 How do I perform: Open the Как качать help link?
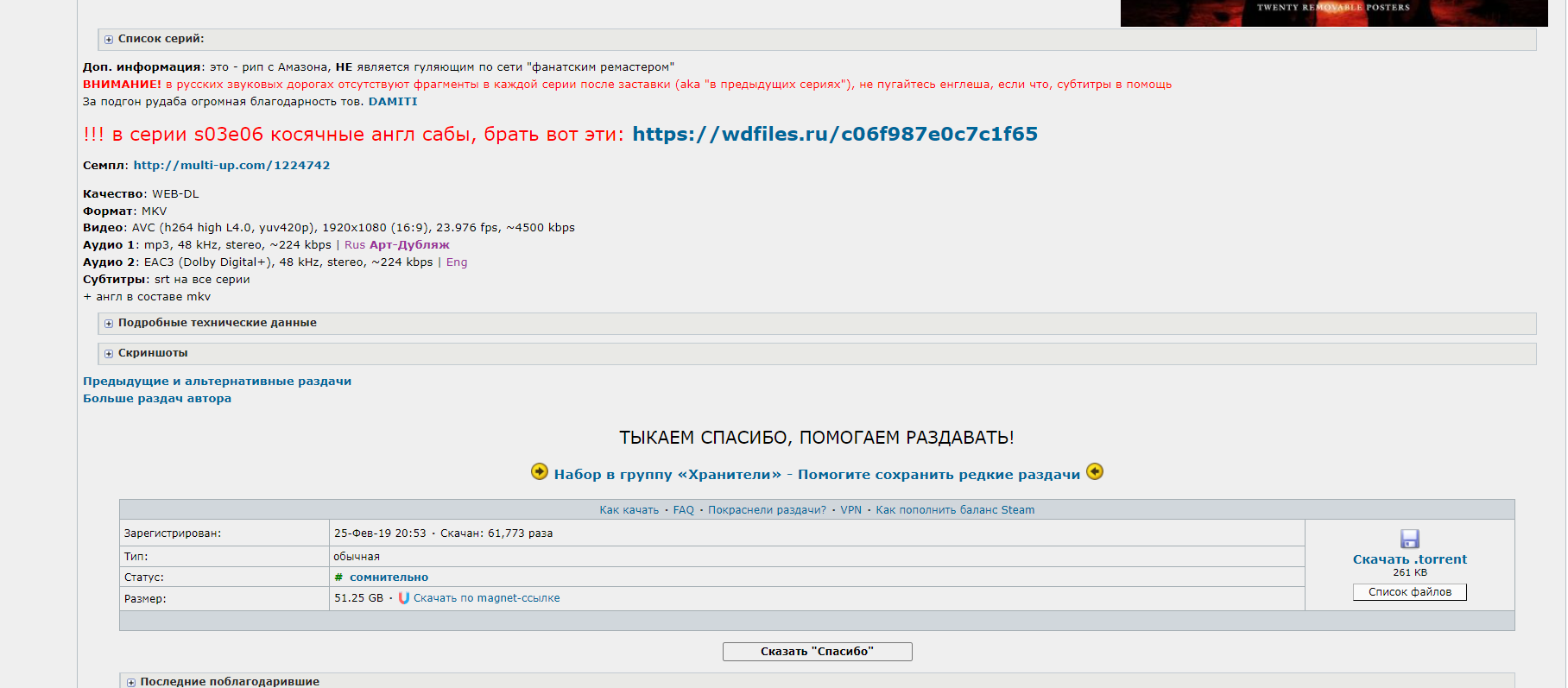(629, 510)
